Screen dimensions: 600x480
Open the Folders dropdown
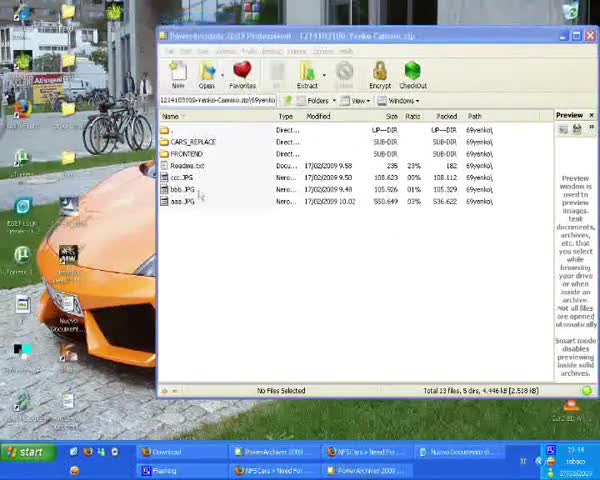[x=318, y=101]
